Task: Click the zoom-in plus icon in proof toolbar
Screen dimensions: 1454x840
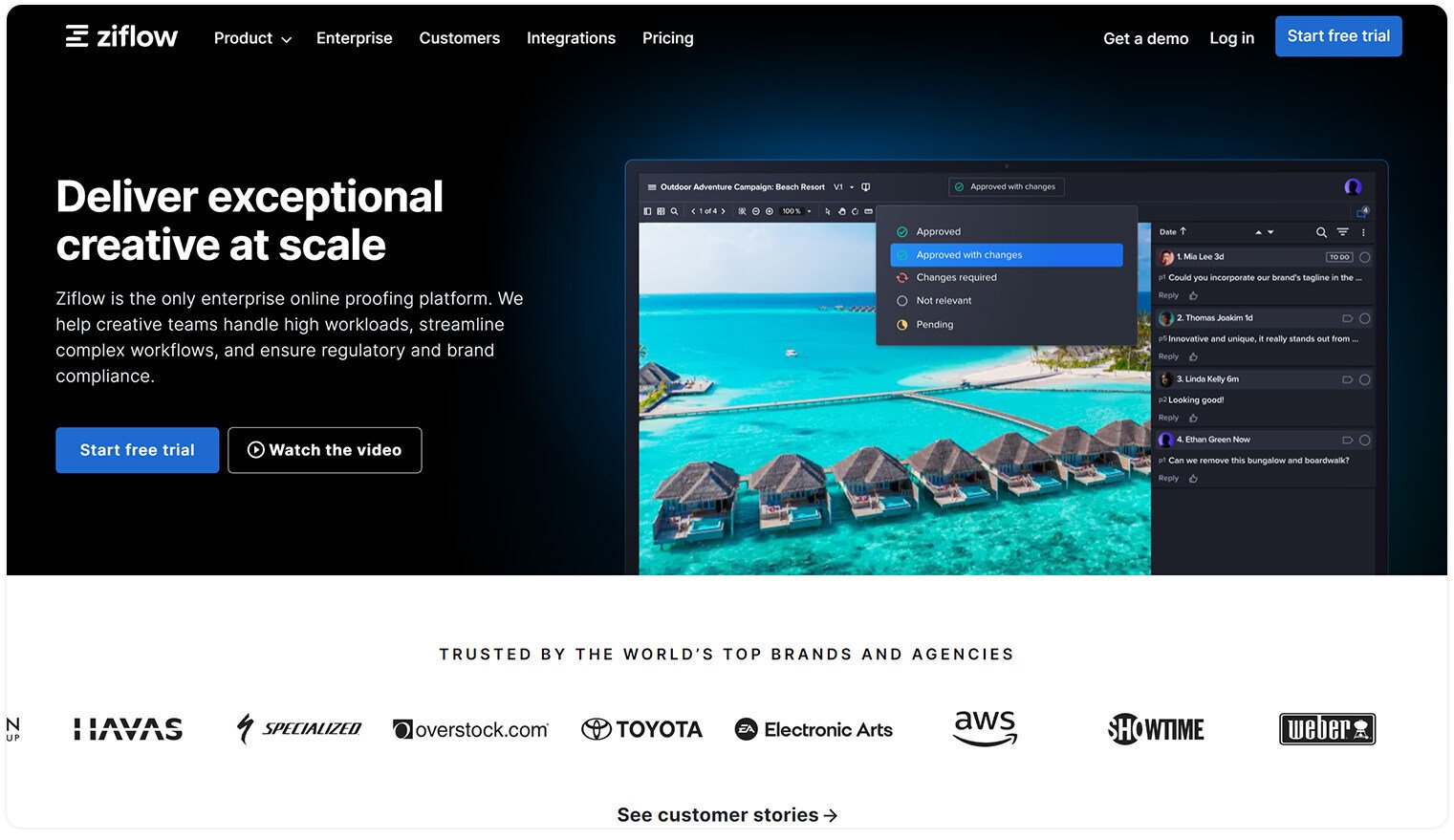Action: [770, 211]
